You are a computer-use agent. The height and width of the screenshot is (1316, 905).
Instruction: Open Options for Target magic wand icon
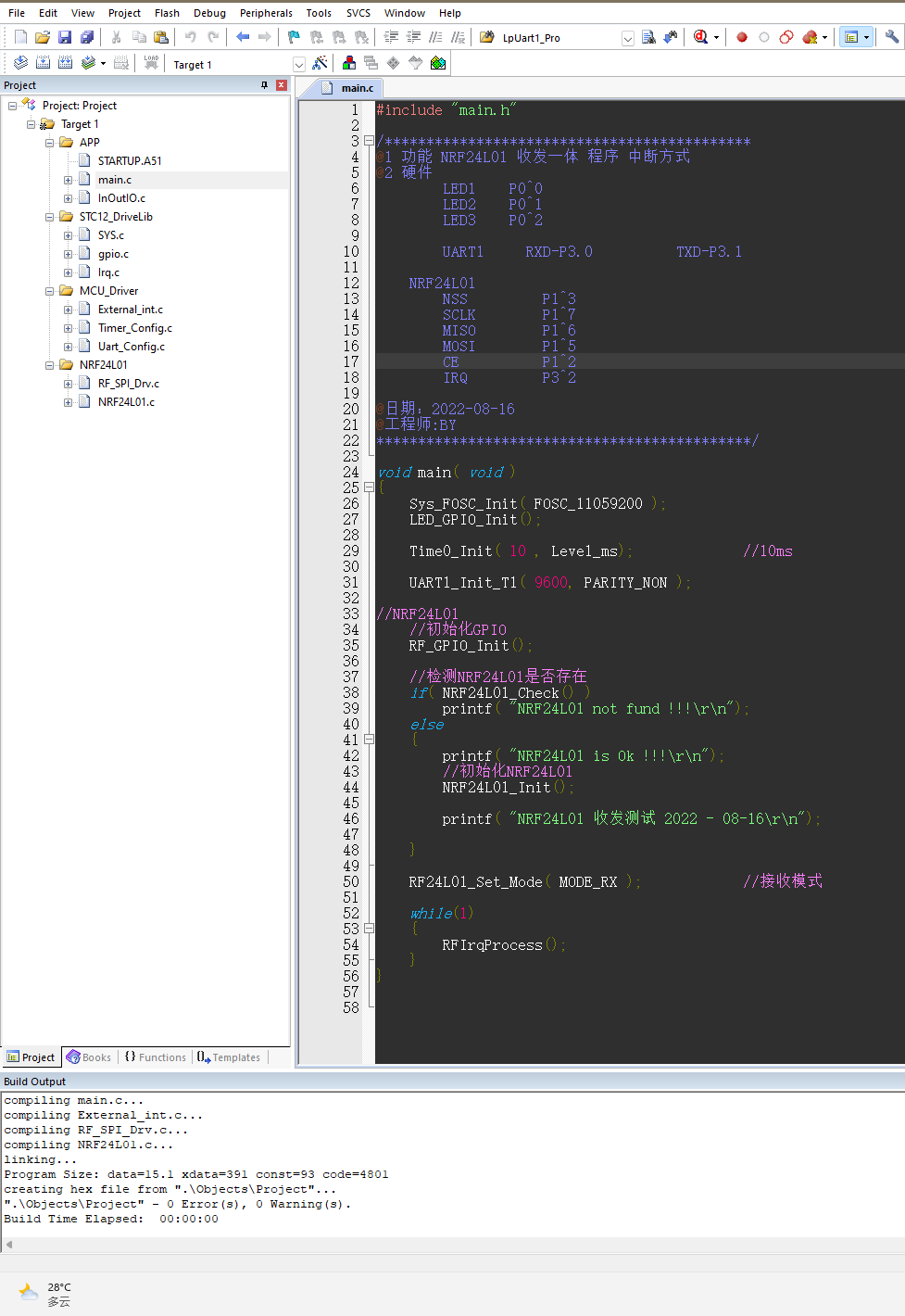[x=320, y=63]
